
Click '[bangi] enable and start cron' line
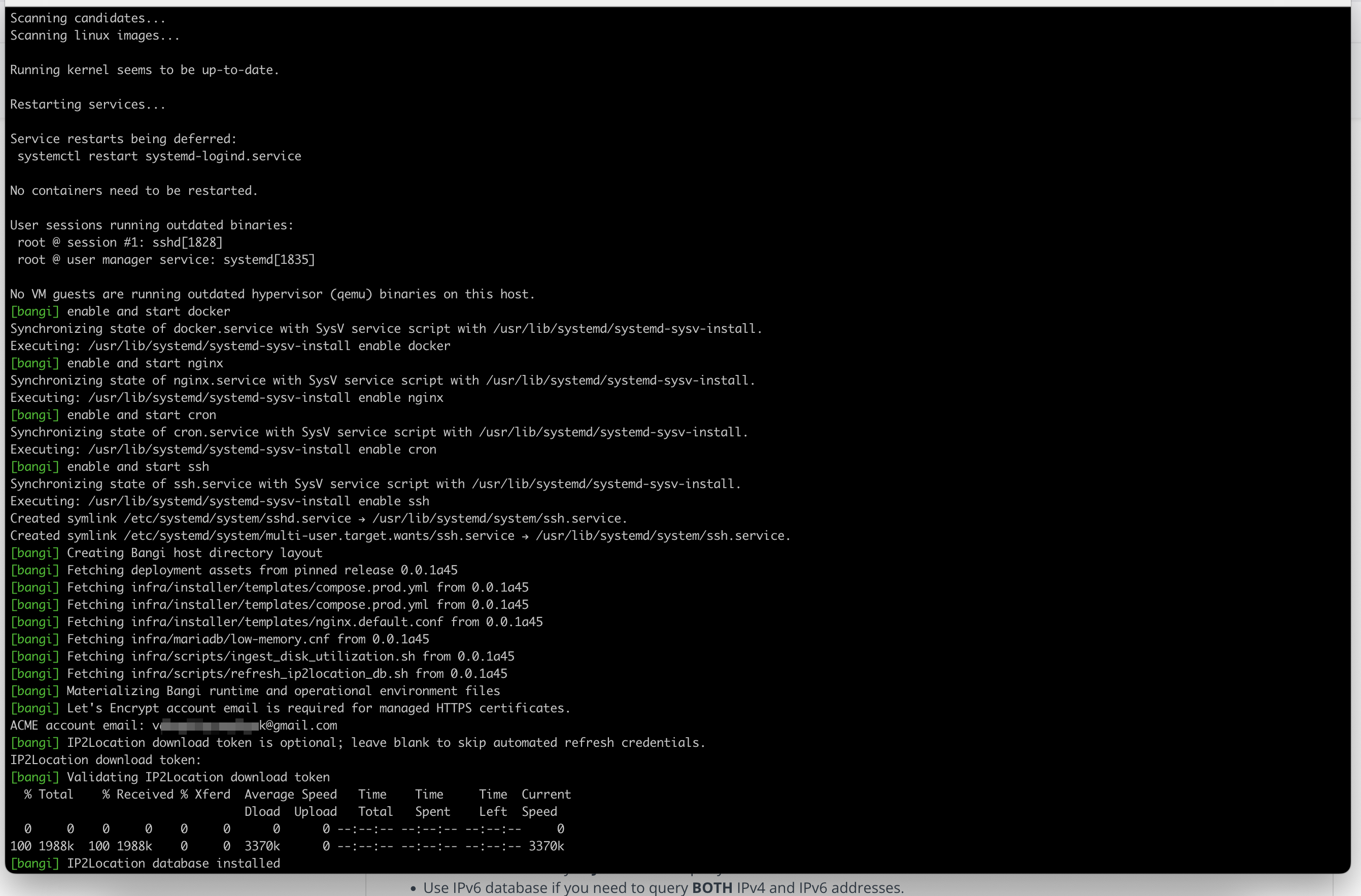pyautogui.click(x=113, y=415)
